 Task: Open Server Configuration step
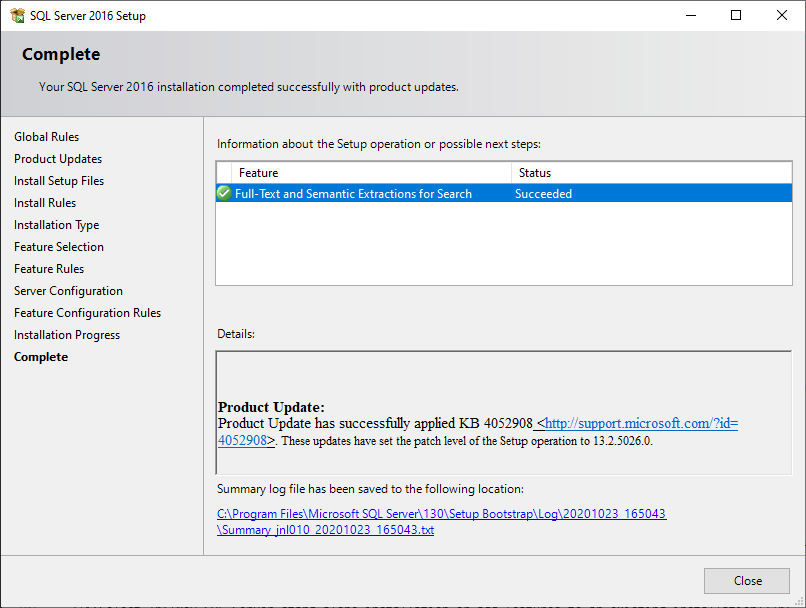(x=68, y=291)
